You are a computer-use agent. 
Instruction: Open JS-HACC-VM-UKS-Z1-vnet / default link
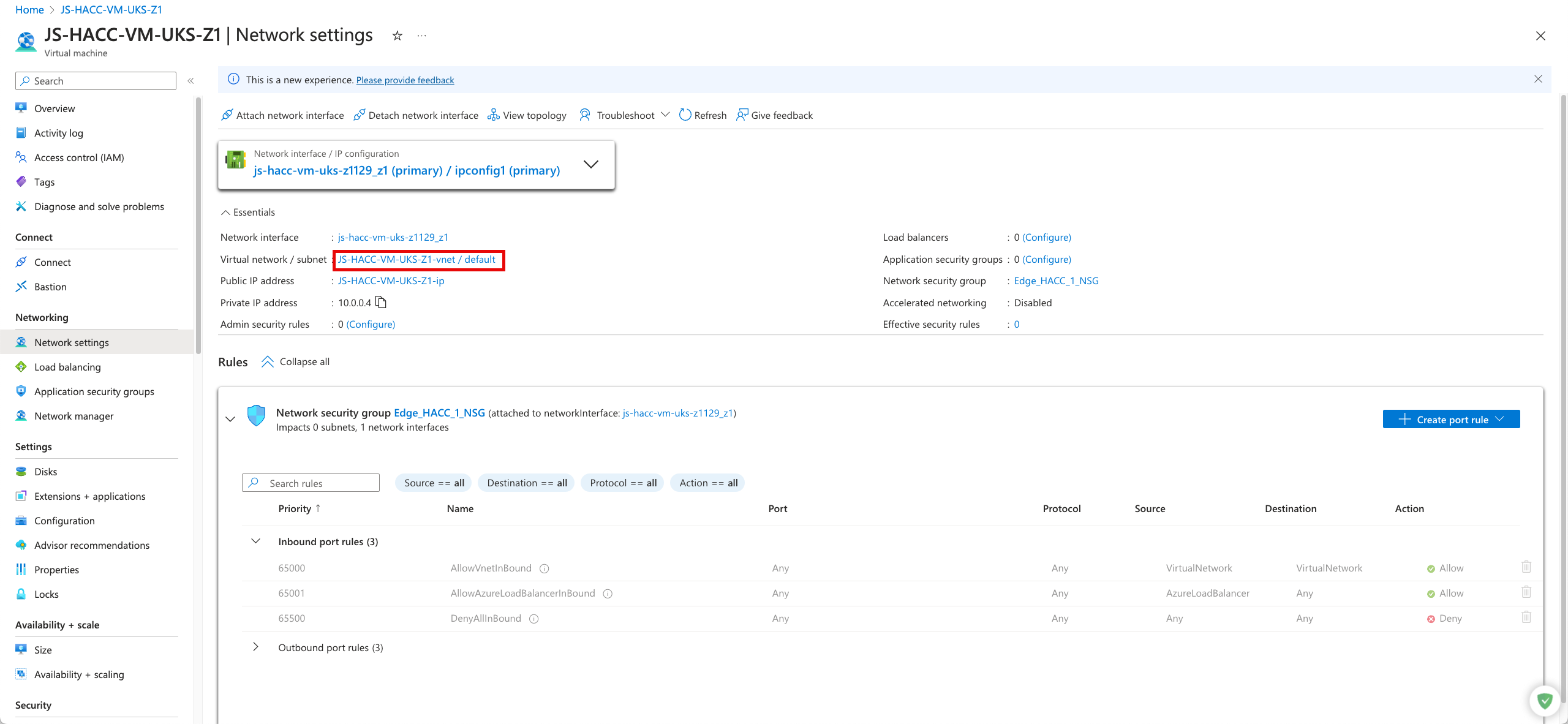pyautogui.click(x=417, y=259)
